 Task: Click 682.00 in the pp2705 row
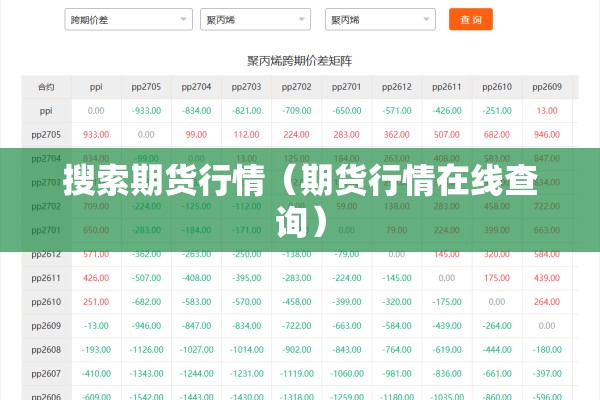click(x=497, y=135)
